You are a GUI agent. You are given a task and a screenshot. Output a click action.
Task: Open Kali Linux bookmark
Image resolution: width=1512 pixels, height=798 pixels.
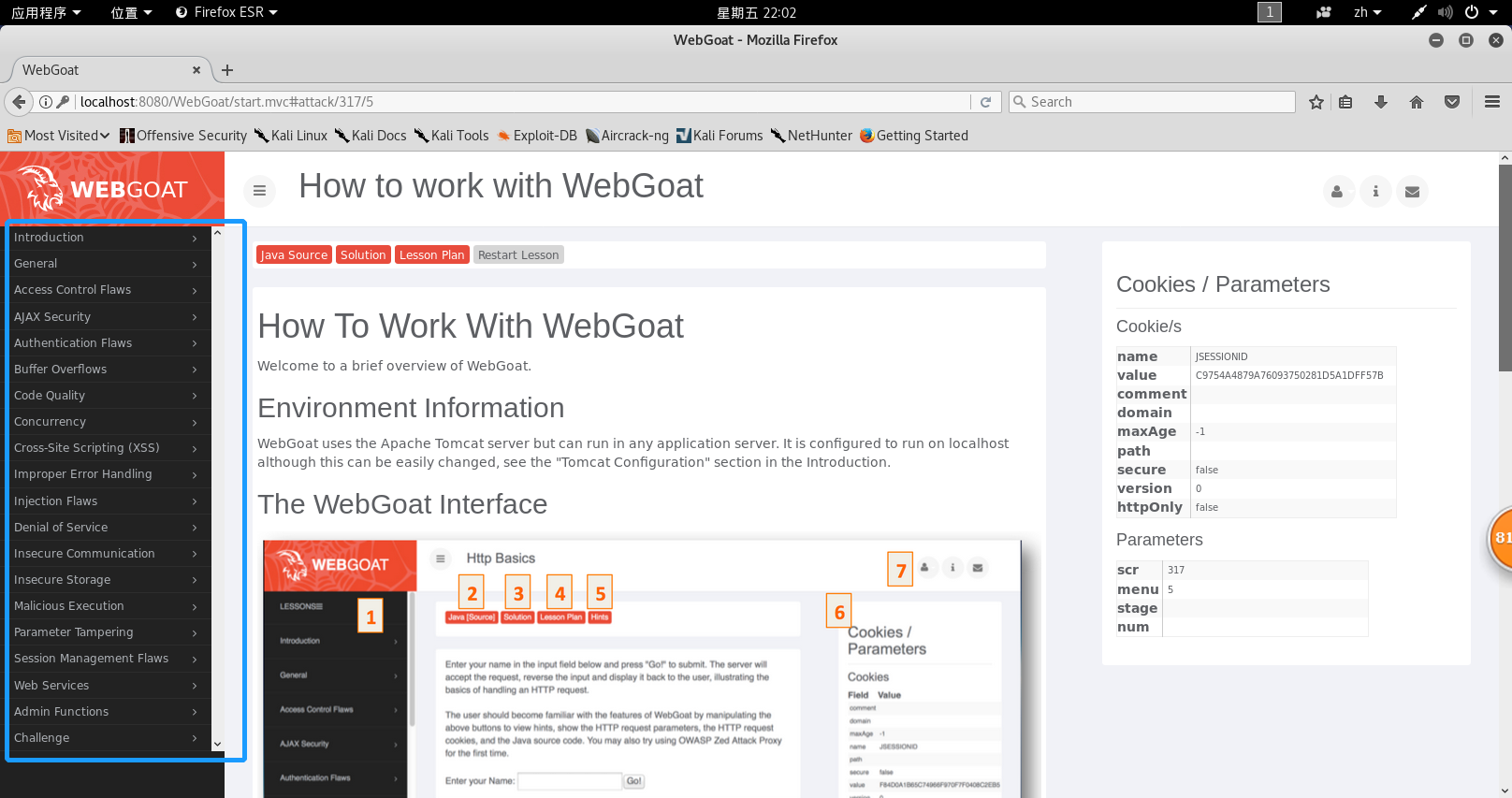pyautogui.click(x=291, y=136)
